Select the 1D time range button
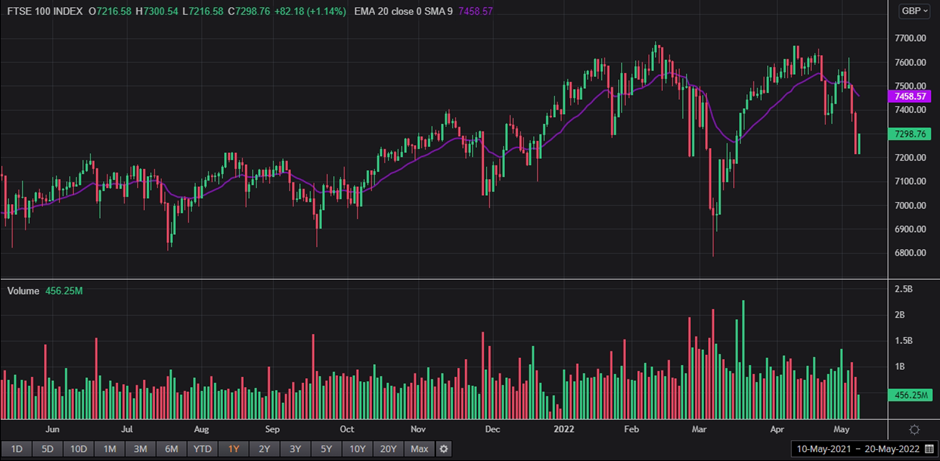This screenshot has height=461, width=940. pyautogui.click(x=17, y=448)
